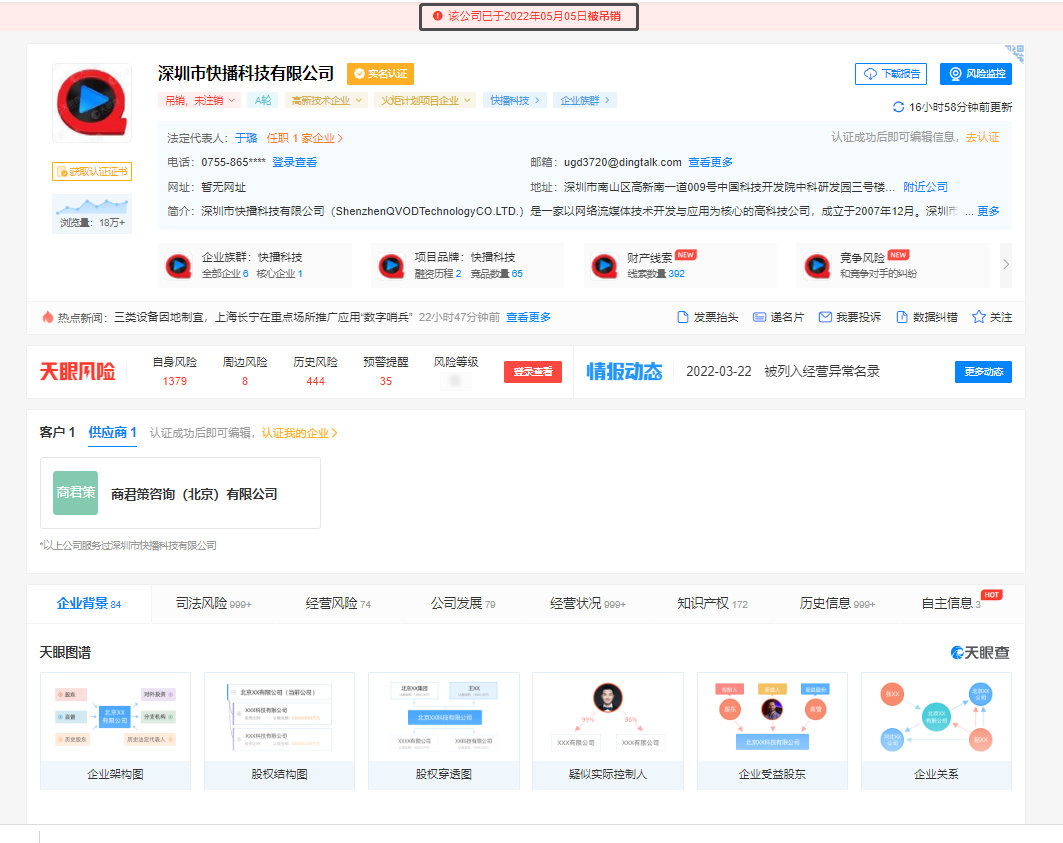Switch to 客户 1 tab

(57, 432)
